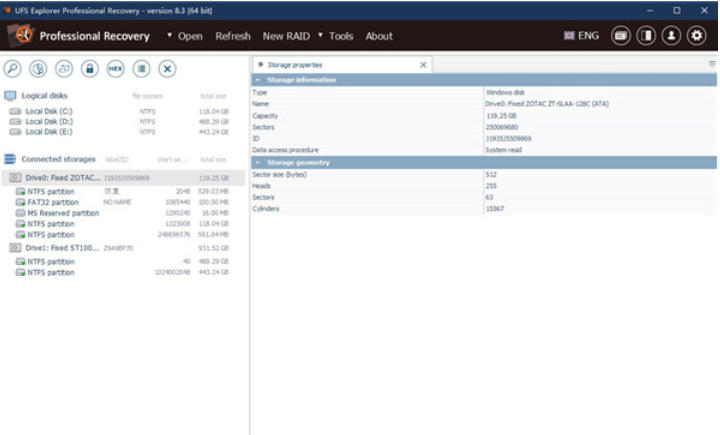Open the dropdown arrow before Open menu
720x435 pixels.
tap(169, 36)
